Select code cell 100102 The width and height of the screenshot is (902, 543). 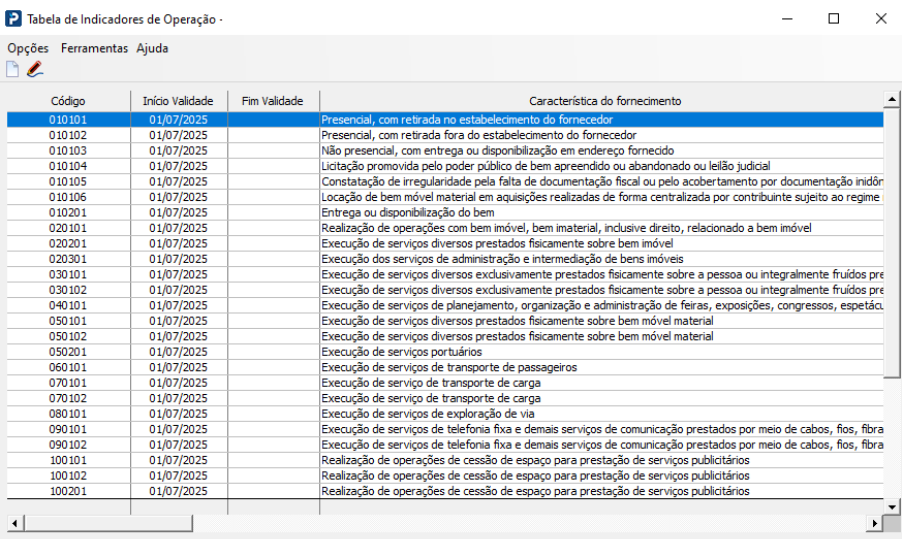[x=68, y=477]
